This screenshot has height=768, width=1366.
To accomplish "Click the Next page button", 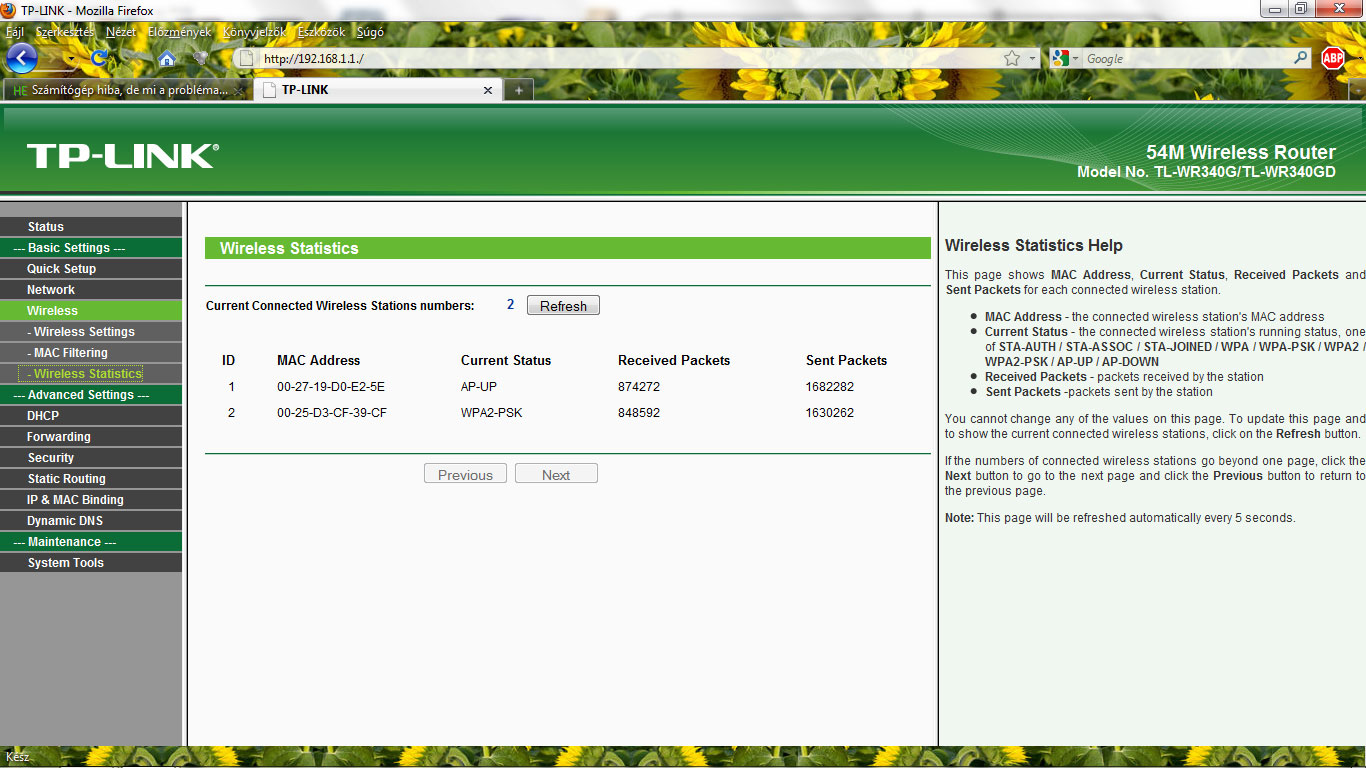I will pos(556,474).
